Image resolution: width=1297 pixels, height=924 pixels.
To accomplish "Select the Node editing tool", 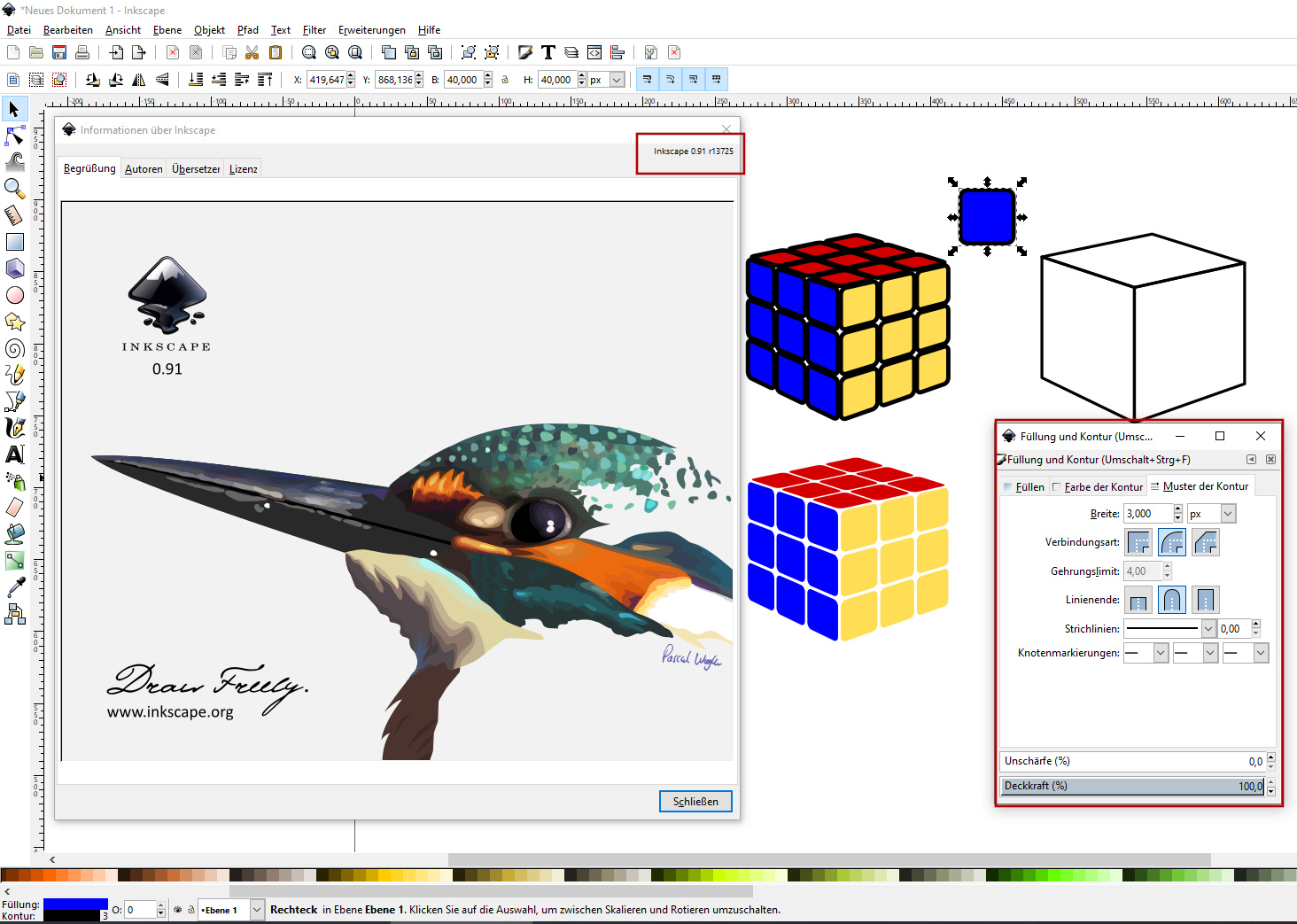I will tap(15, 136).
